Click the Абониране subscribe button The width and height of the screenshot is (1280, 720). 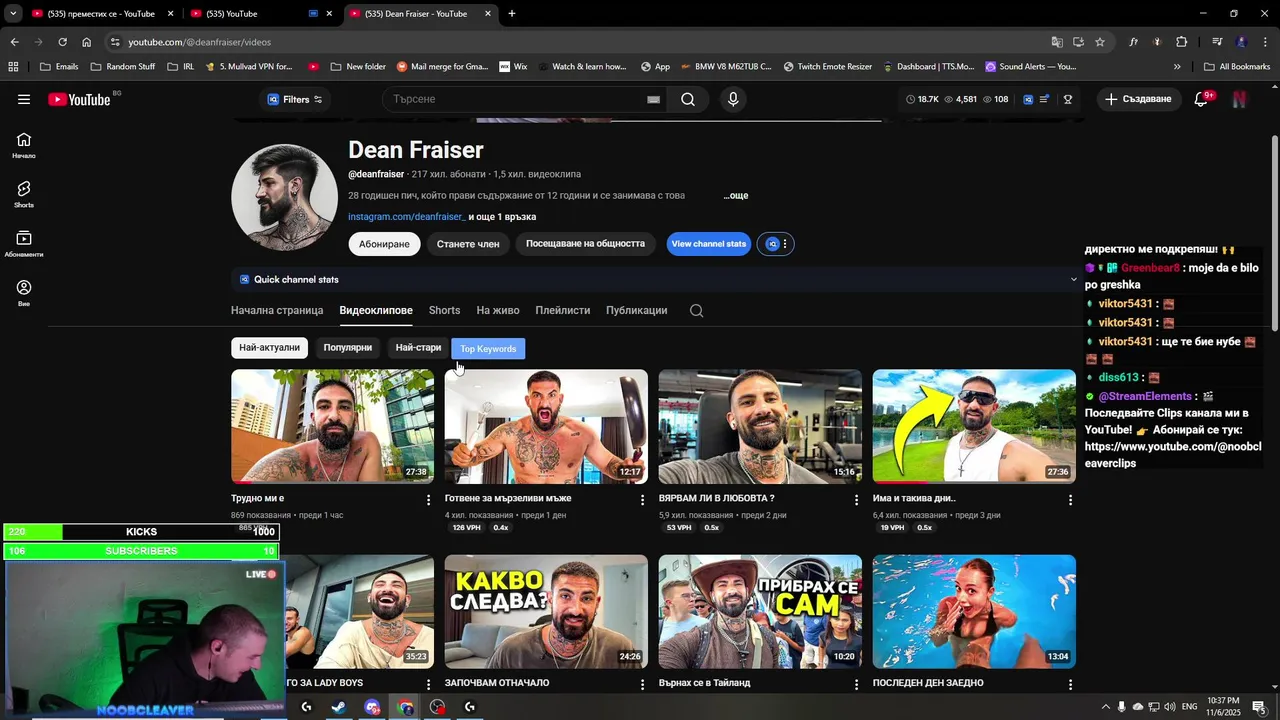point(384,244)
